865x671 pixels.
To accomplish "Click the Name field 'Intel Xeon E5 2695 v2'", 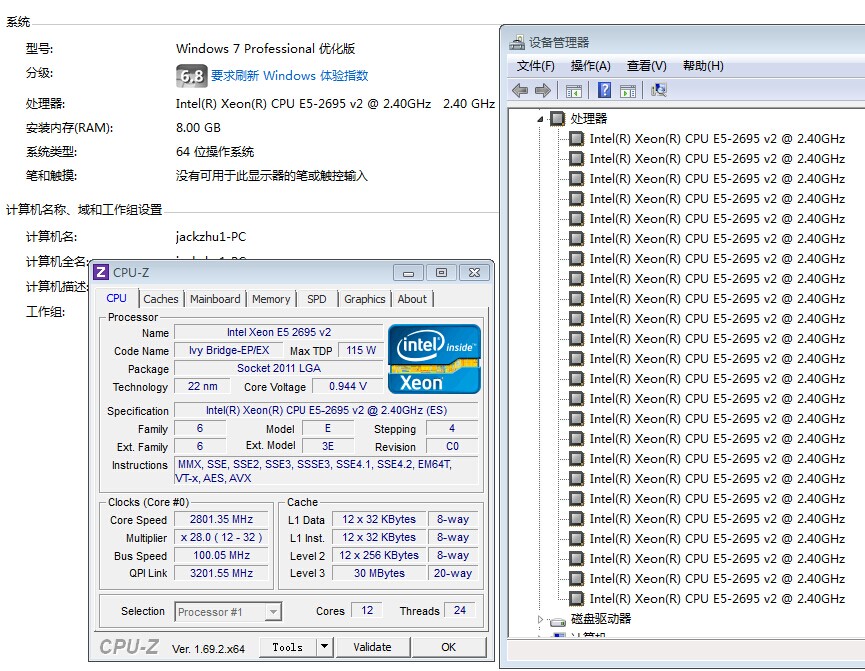I will [x=279, y=332].
